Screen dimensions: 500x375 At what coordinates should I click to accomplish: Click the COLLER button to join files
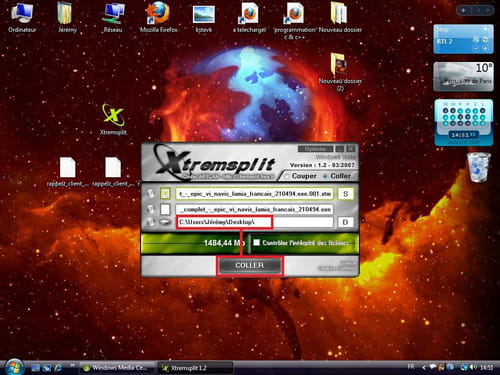point(249,265)
